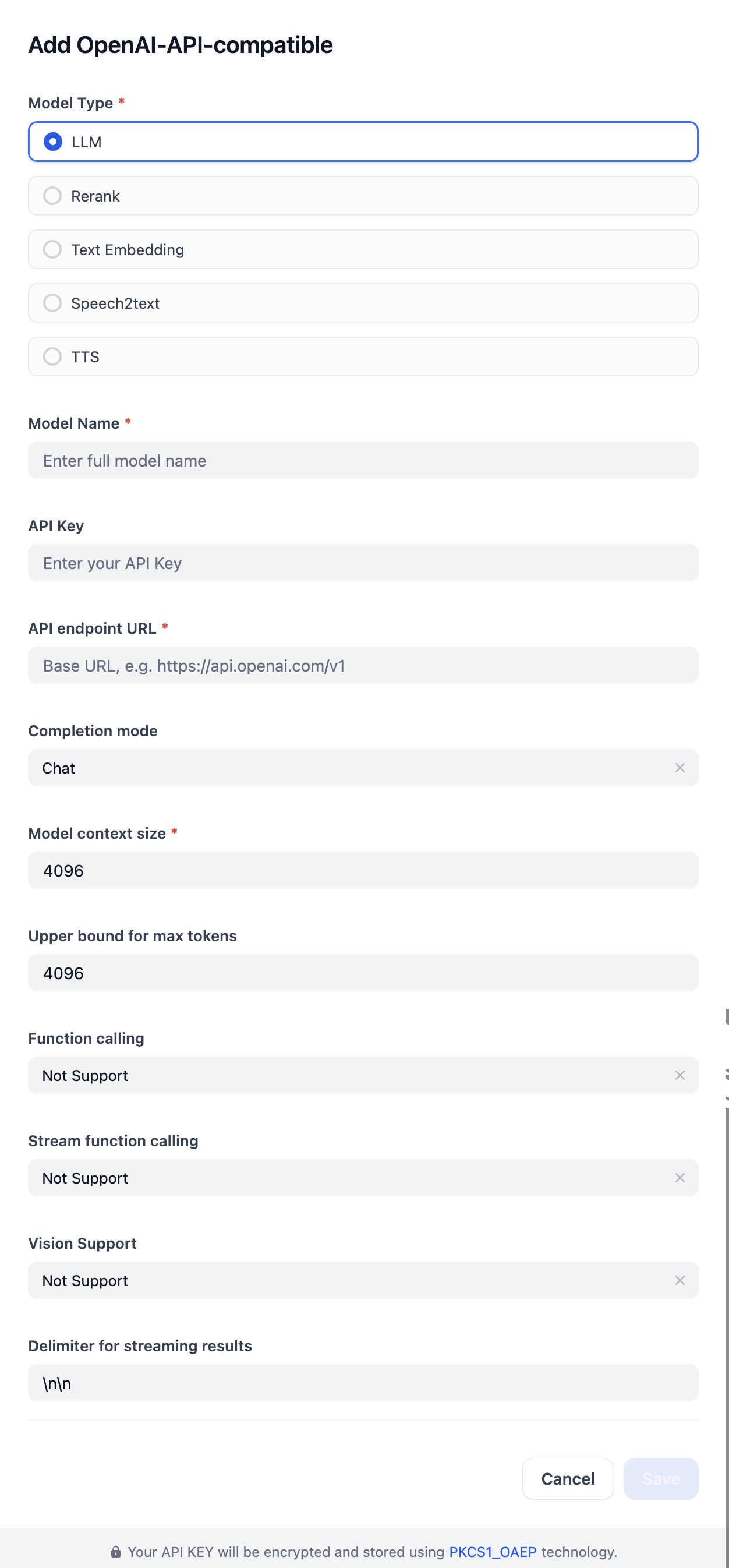Clear the Completion mode selection
The height and width of the screenshot is (1568, 729).
pyautogui.click(x=680, y=768)
